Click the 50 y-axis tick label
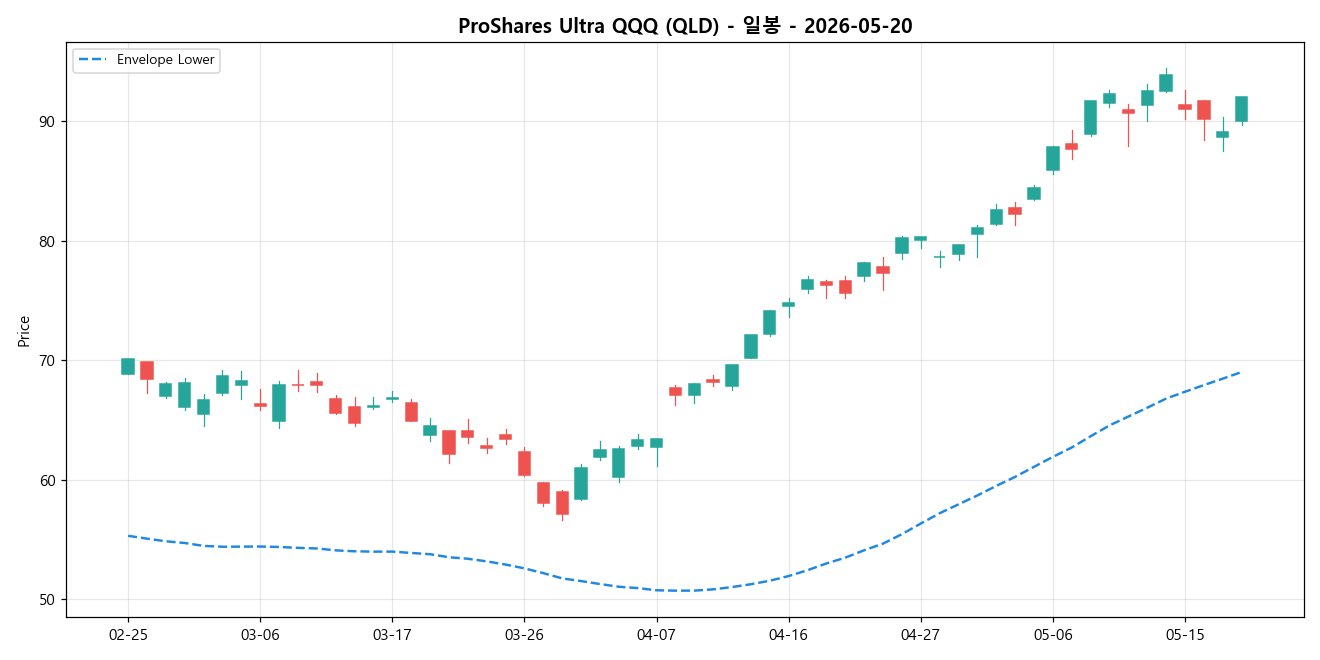The image size is (1320, 660). pyautogui.click(x=49, y=600)
